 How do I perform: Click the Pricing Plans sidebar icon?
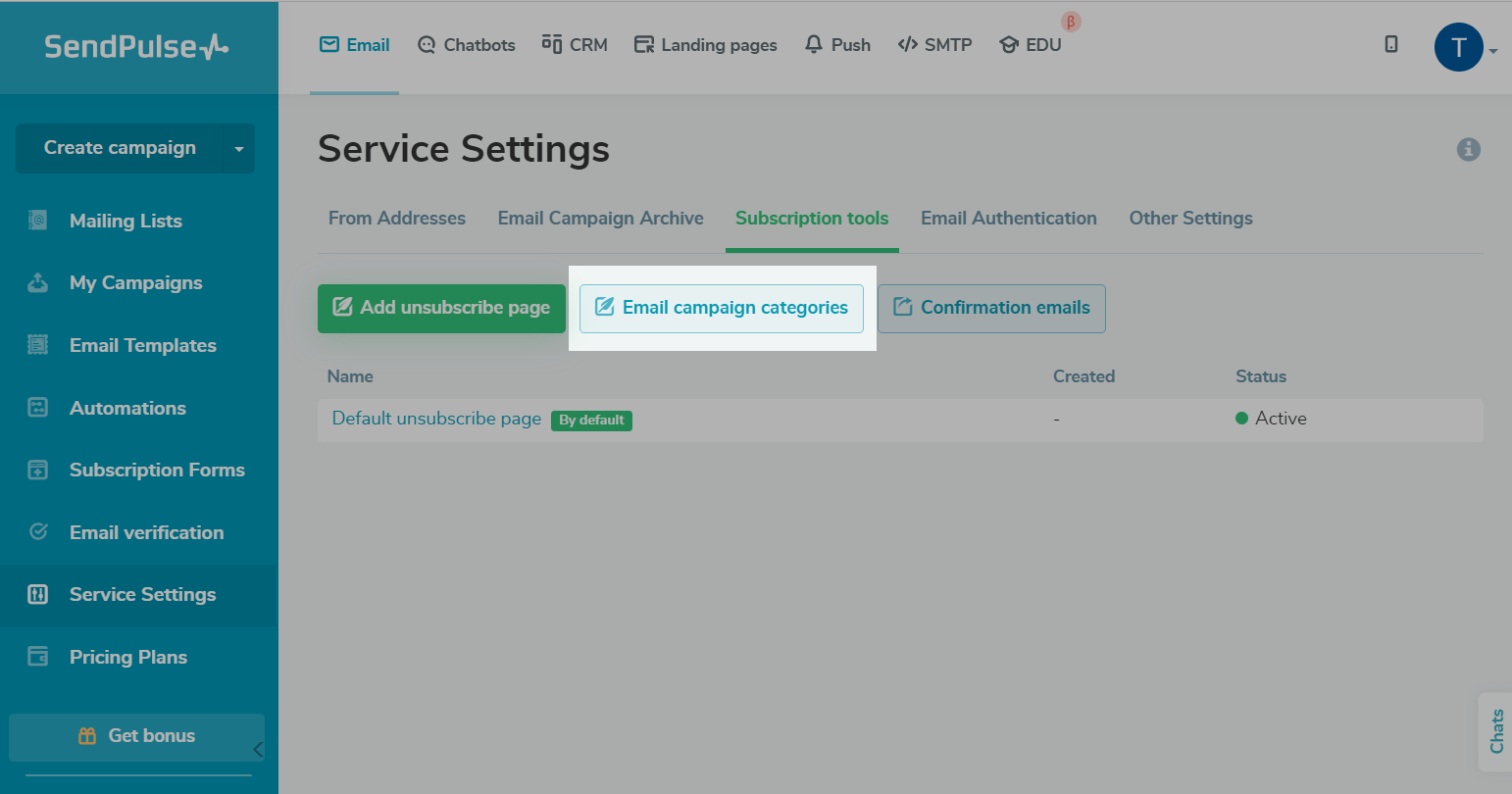38,657
